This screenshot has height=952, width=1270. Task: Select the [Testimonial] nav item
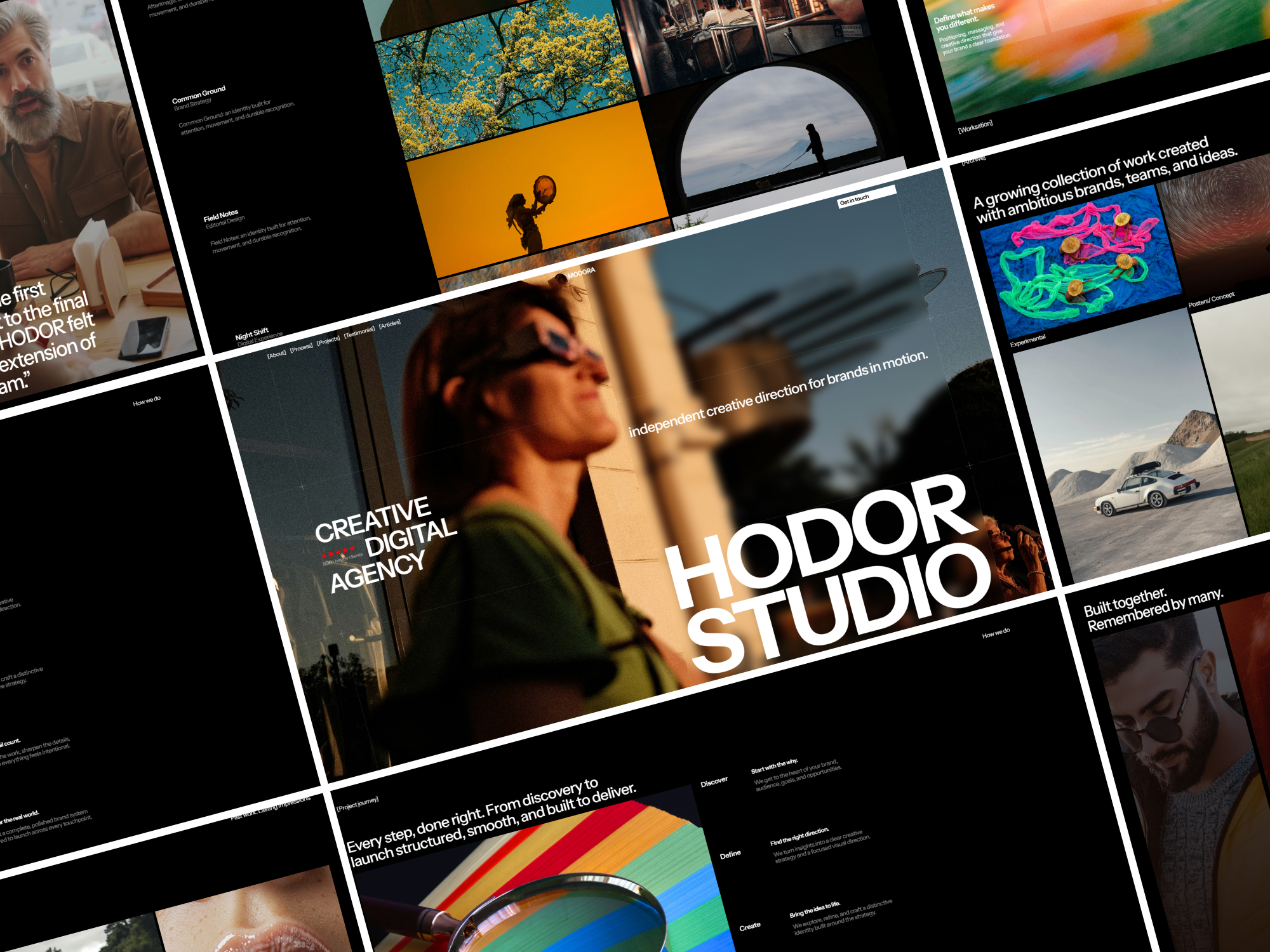tap(359, 331)
